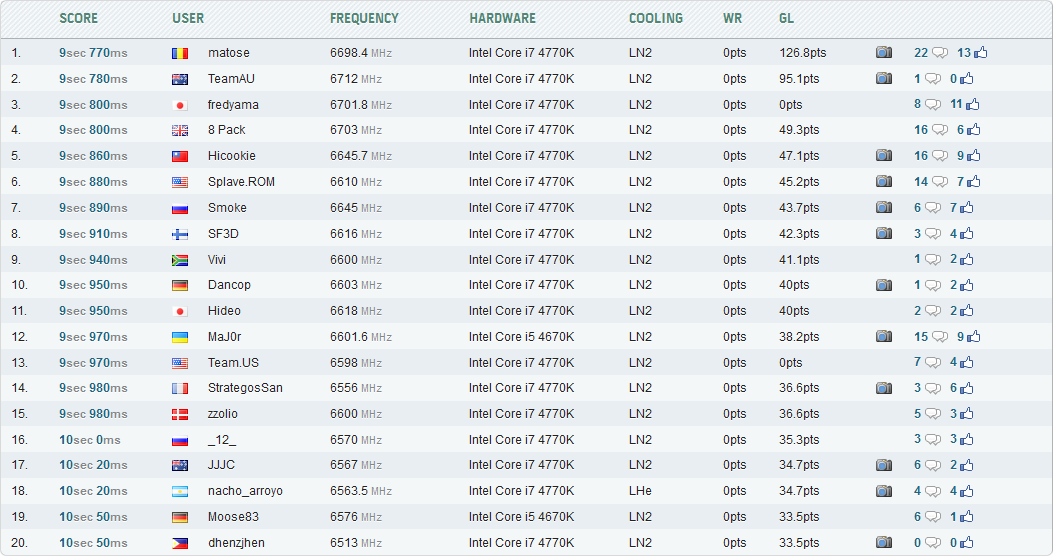Click camera icon for nacho_arroyo
The height and width of the screenshot is (556, 1053).
(884, 491)
